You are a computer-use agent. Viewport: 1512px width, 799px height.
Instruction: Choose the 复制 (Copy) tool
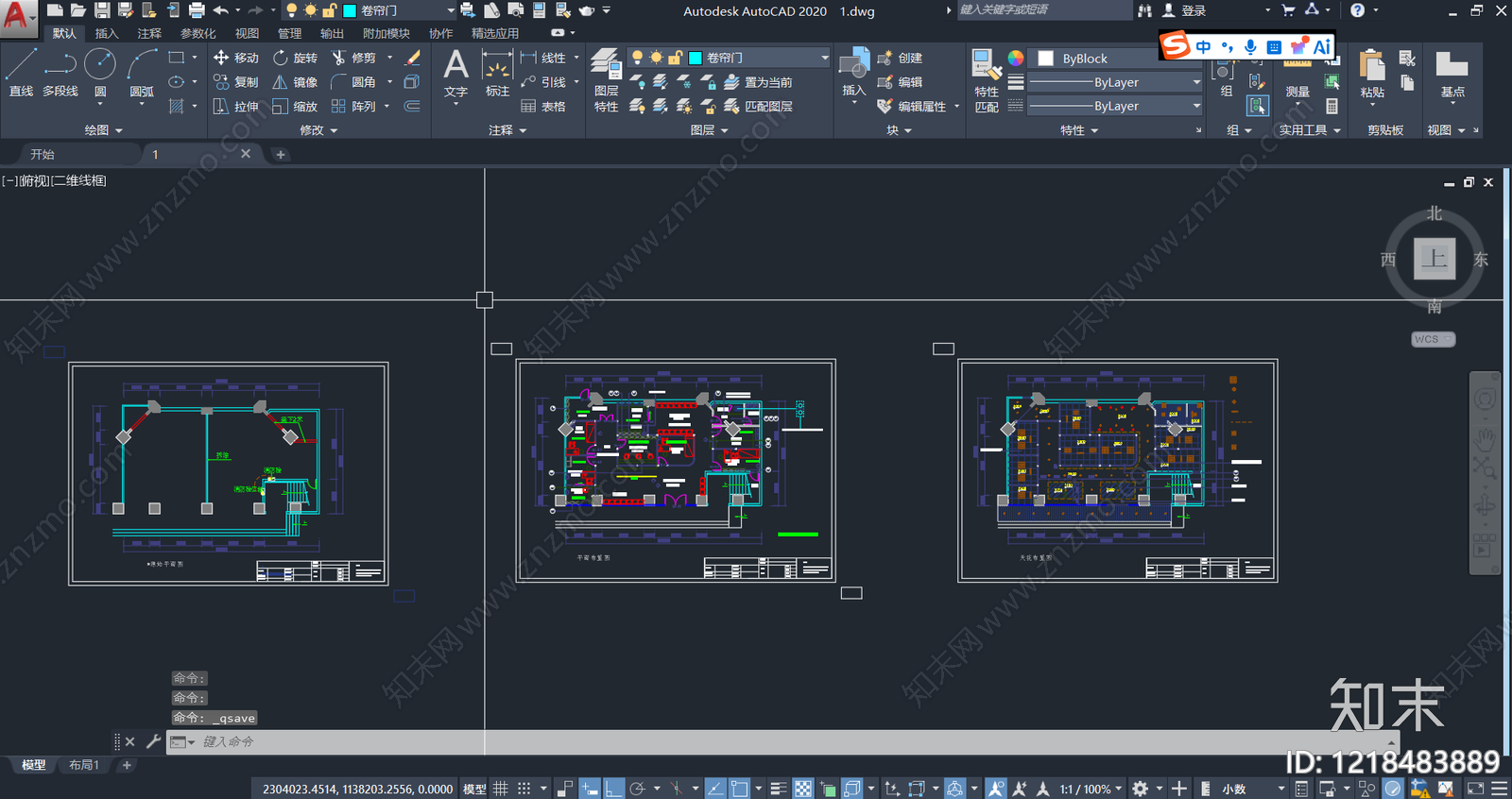coord(236,82)
